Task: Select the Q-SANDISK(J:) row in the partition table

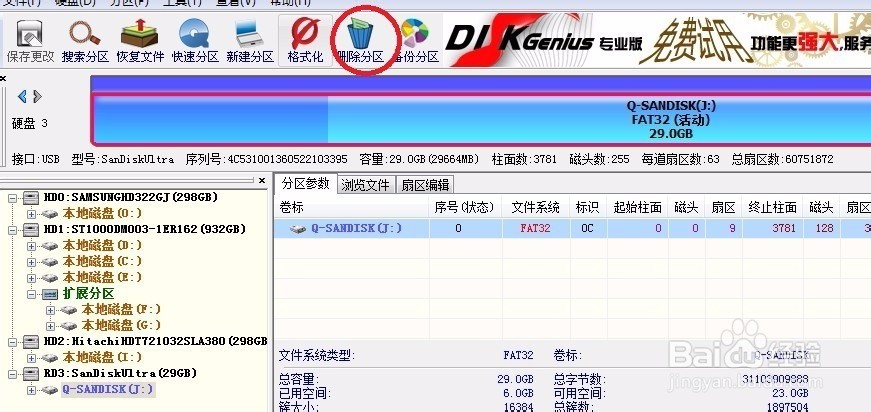Action: click(573, 228)
